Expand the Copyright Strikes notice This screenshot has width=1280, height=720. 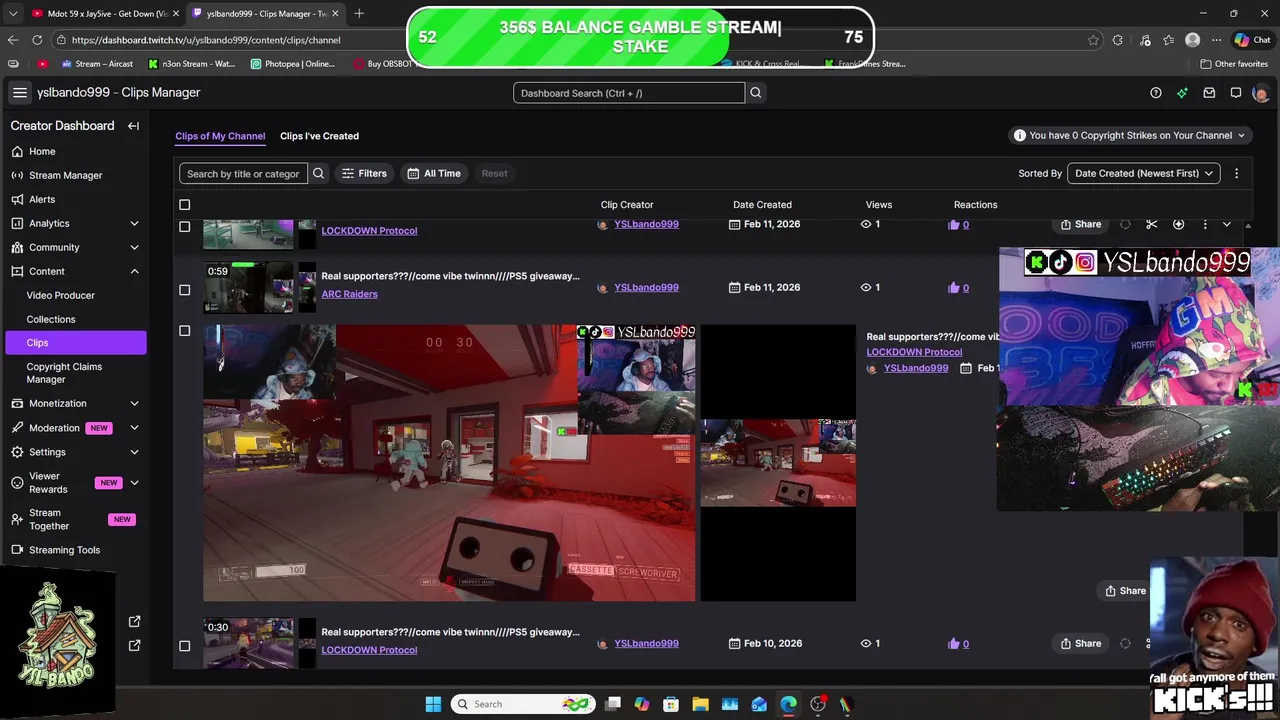click(x=1131, y=135)
